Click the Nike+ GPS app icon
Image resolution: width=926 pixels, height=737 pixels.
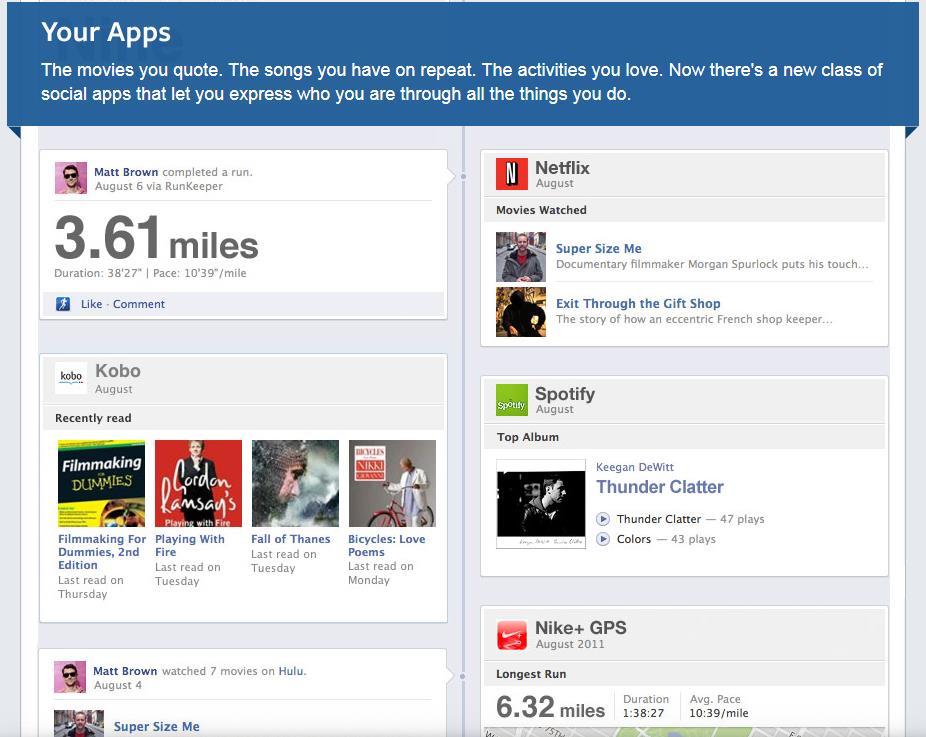[511, 635]
